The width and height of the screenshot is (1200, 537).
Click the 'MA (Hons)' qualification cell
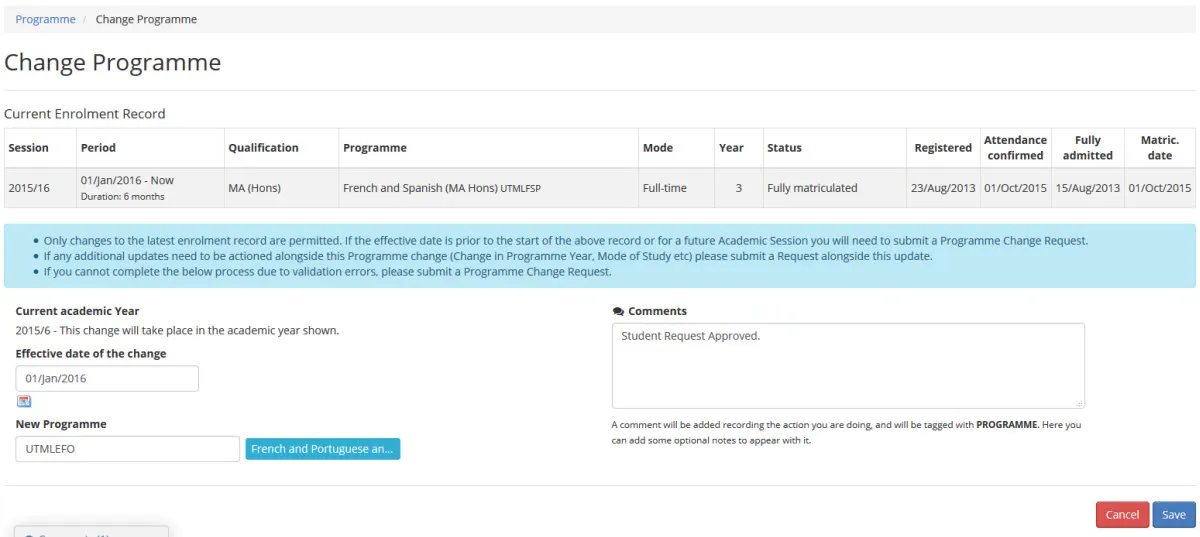pos(281,188)
